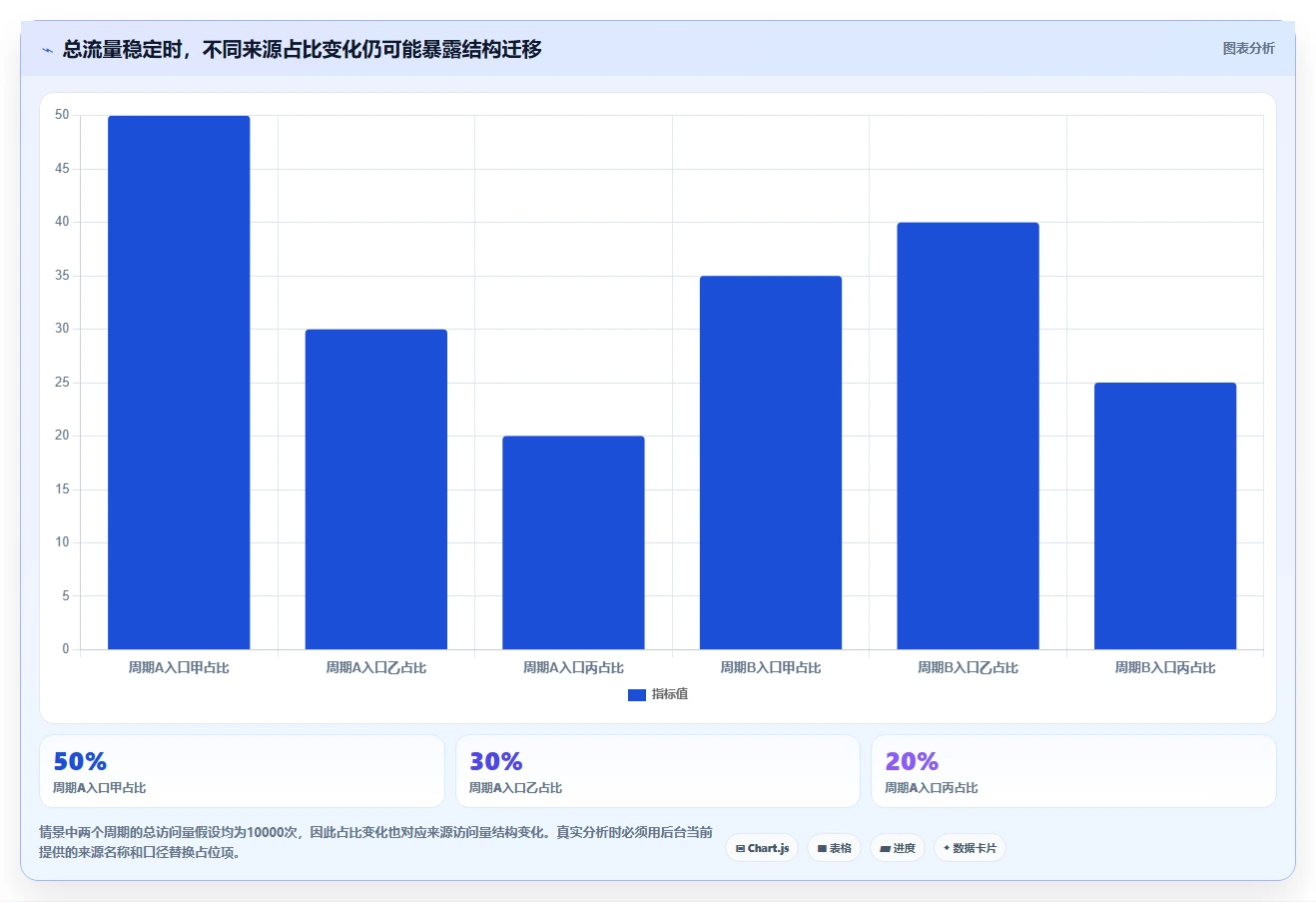This screenshot has height=902, width=1316.
Task: Click the 图表分析 label in the header
Action: point(1248,48)
